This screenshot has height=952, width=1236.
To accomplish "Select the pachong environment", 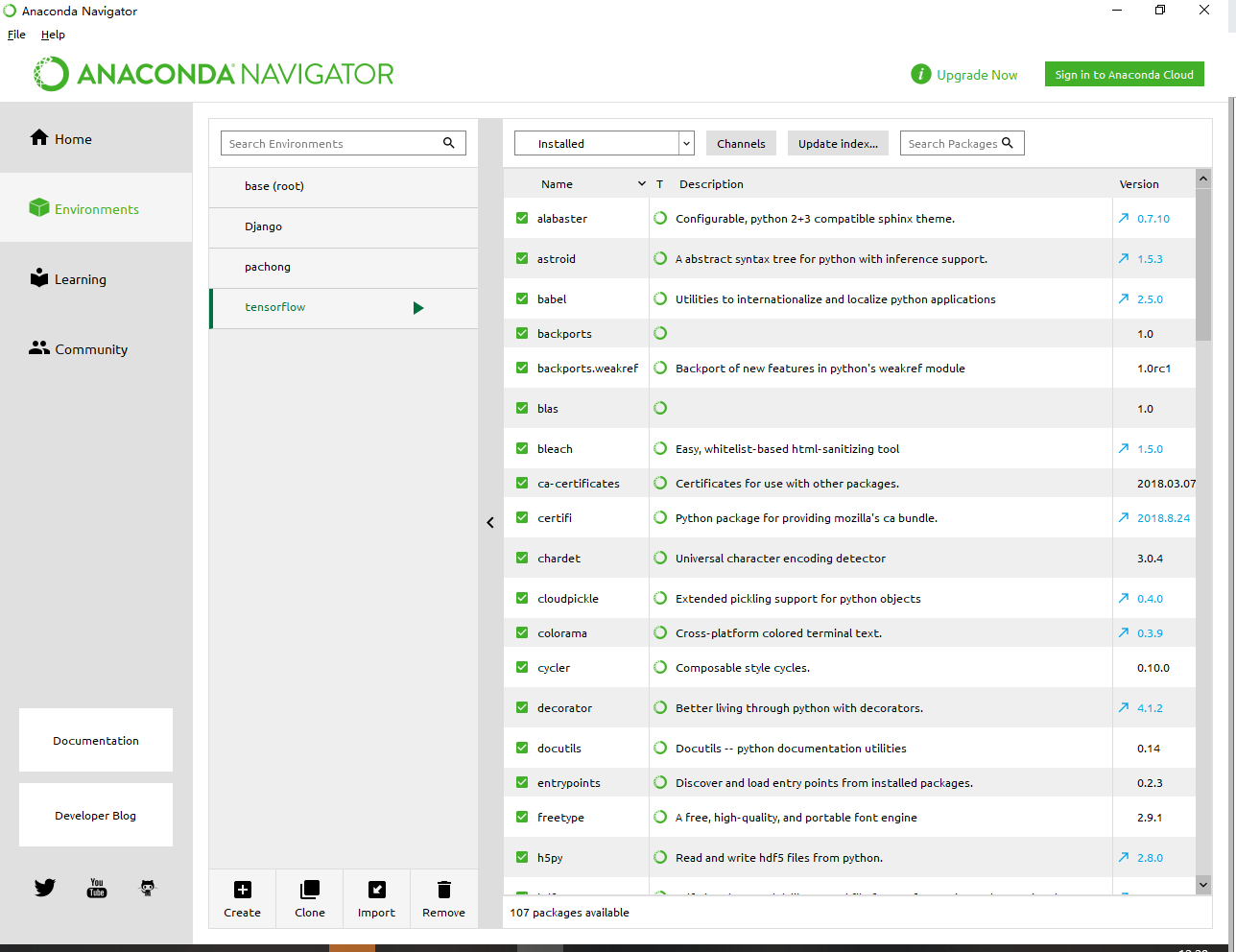I will [x=344, y=267].
